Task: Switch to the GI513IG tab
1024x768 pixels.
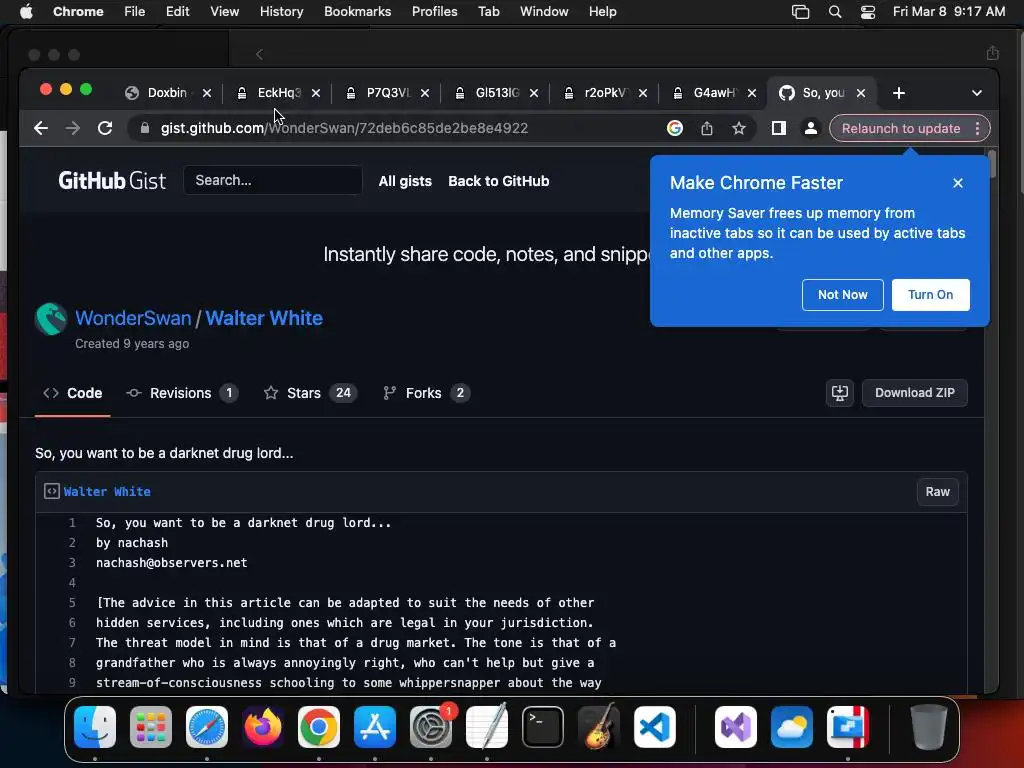Action: click(497, 93)
